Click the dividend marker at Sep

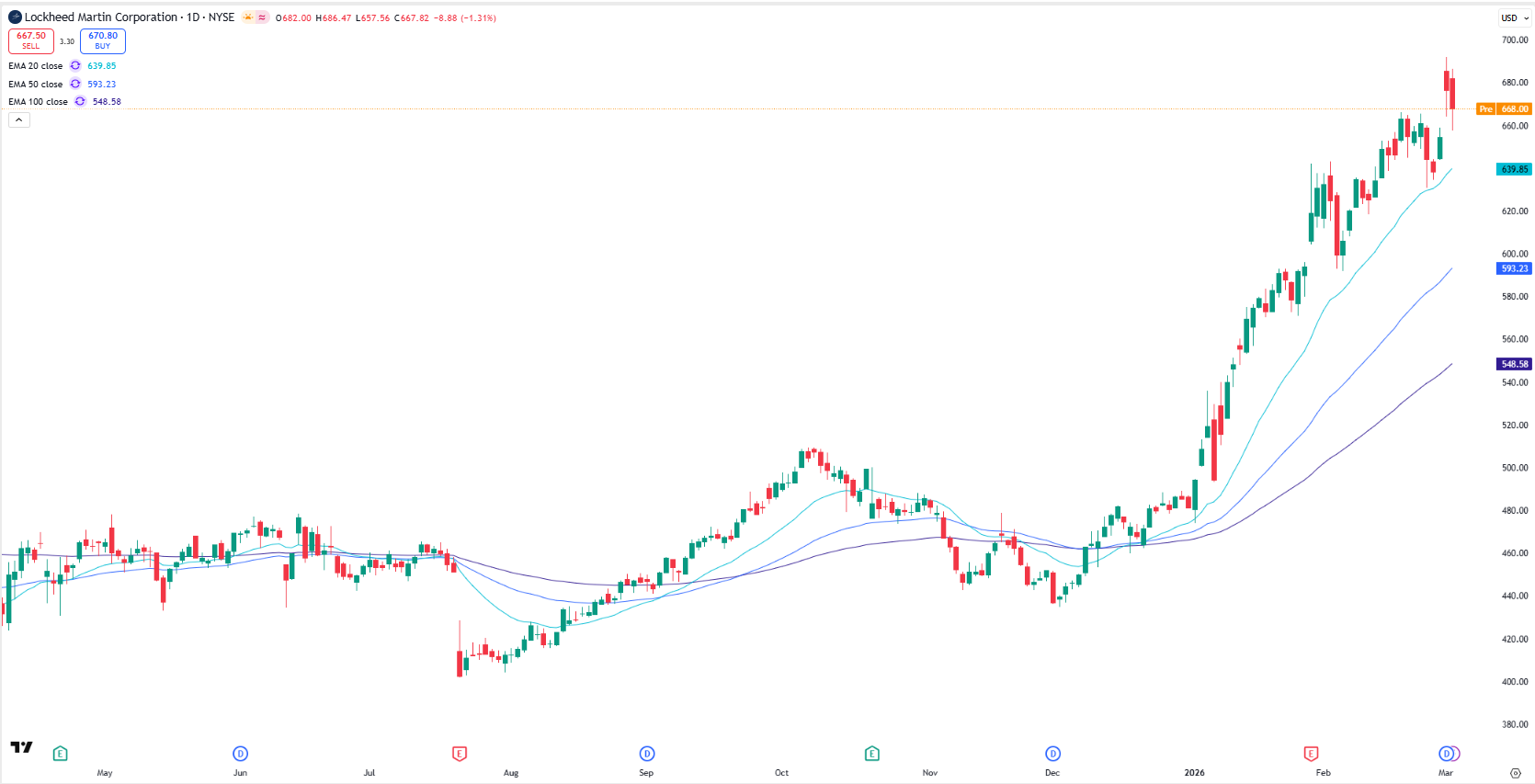pos(647,754)
